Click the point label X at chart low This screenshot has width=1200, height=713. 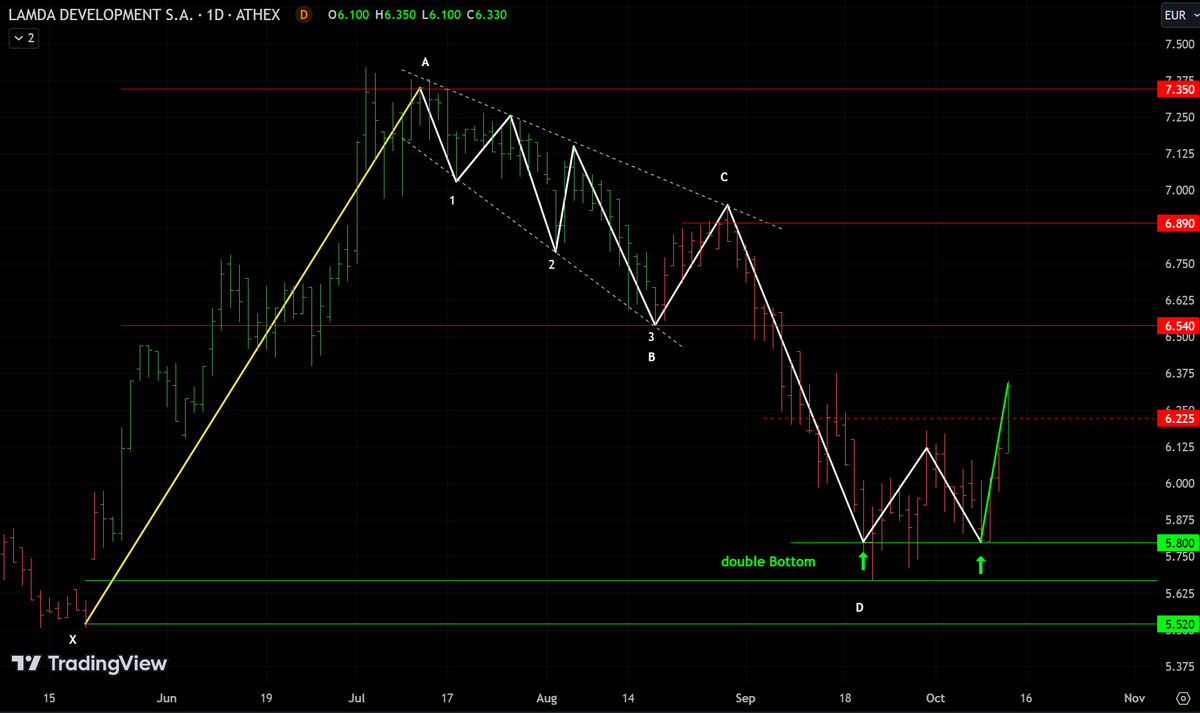point(72,638)
